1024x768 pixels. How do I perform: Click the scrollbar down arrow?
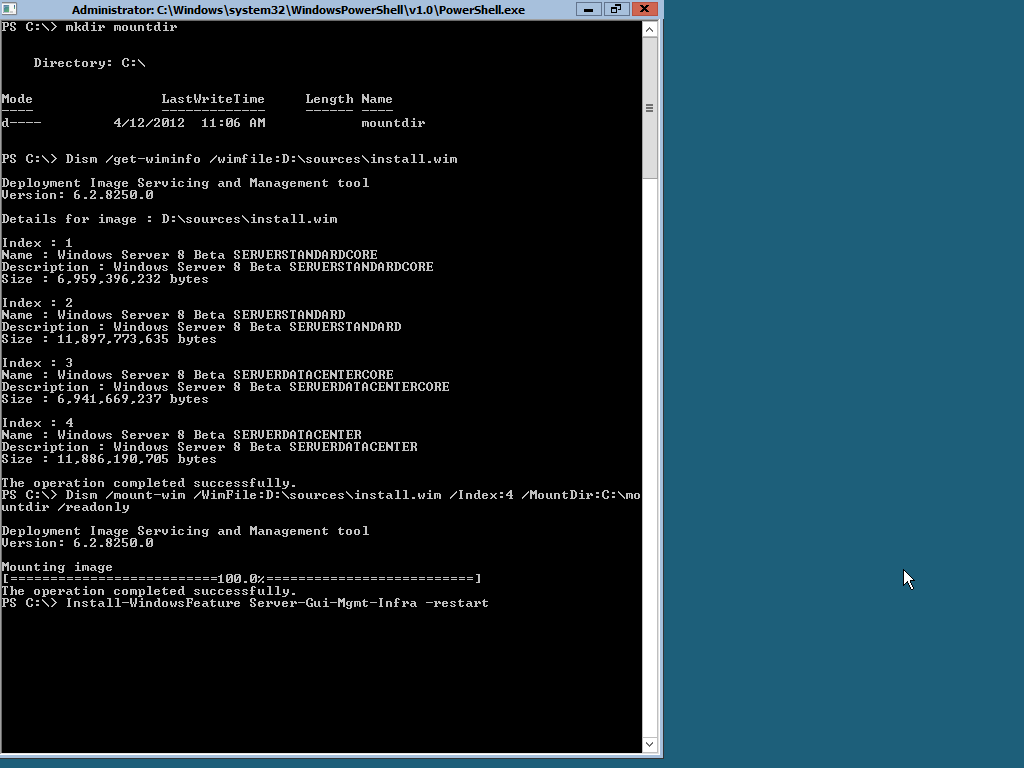649,744
